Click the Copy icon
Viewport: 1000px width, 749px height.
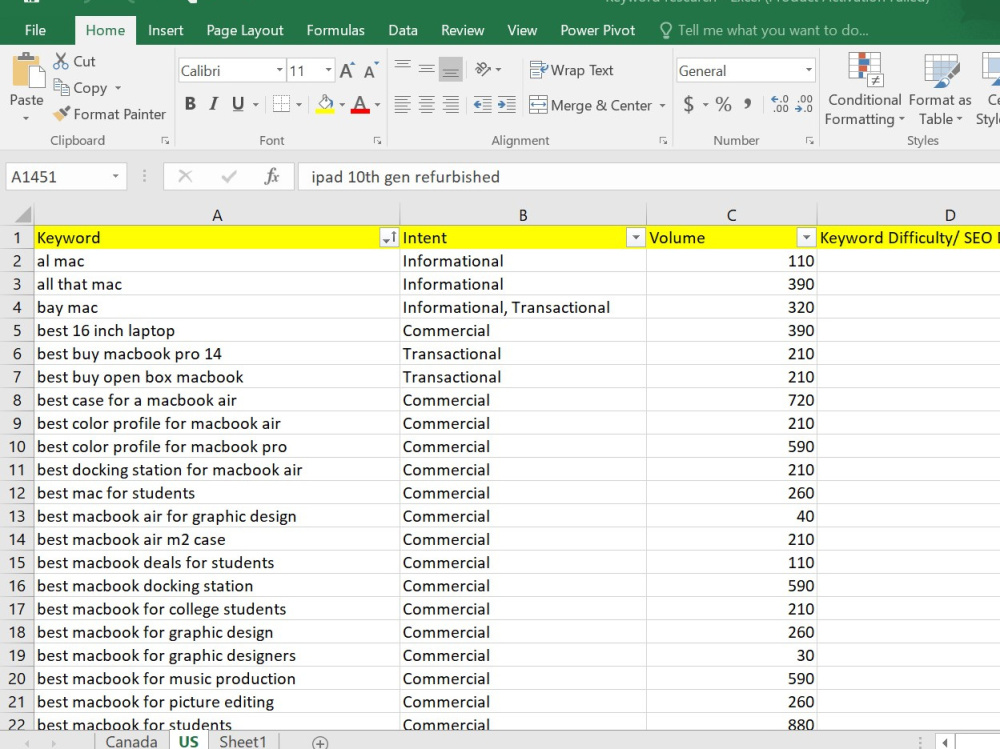coord(61,87)
